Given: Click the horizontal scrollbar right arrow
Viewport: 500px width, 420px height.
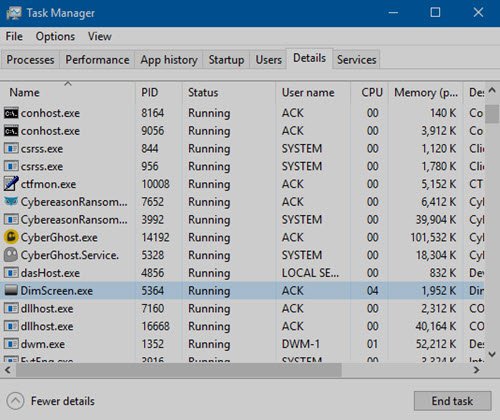Looking at the screenshot, I should (x=477, y=370).
